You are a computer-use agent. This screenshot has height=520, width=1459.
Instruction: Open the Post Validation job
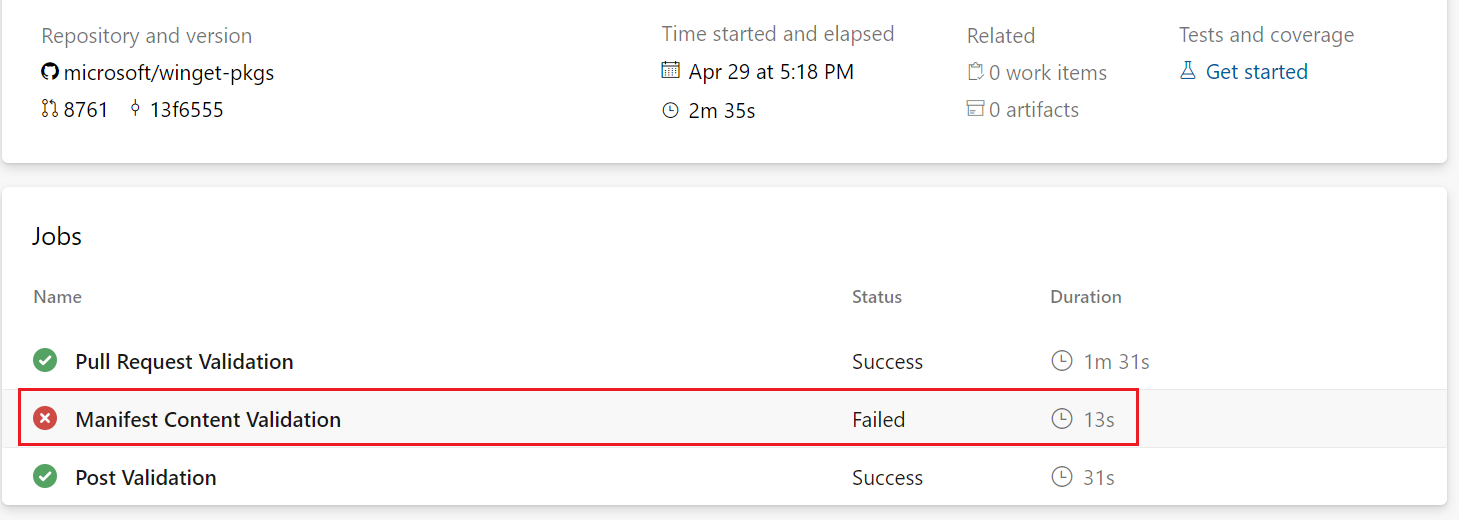pos(146,477)
